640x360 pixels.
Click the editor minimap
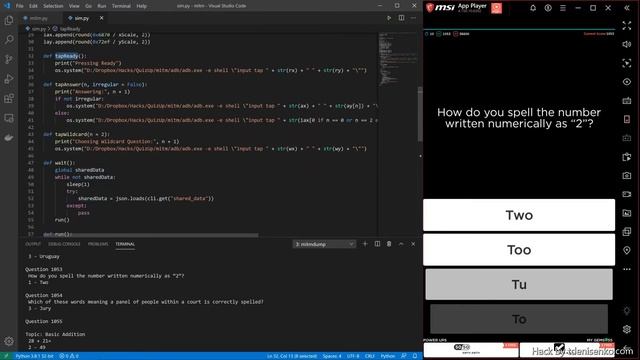(x=398, y=59)
